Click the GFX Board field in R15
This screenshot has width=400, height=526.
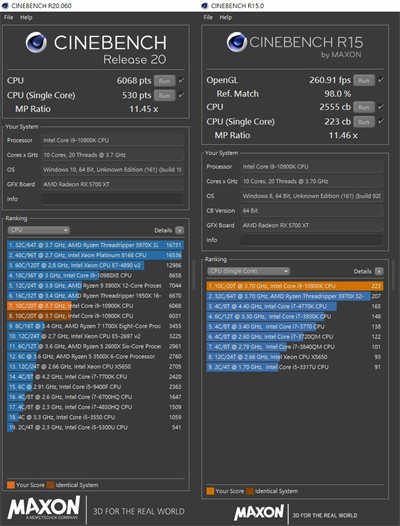(x=311, y=225)
